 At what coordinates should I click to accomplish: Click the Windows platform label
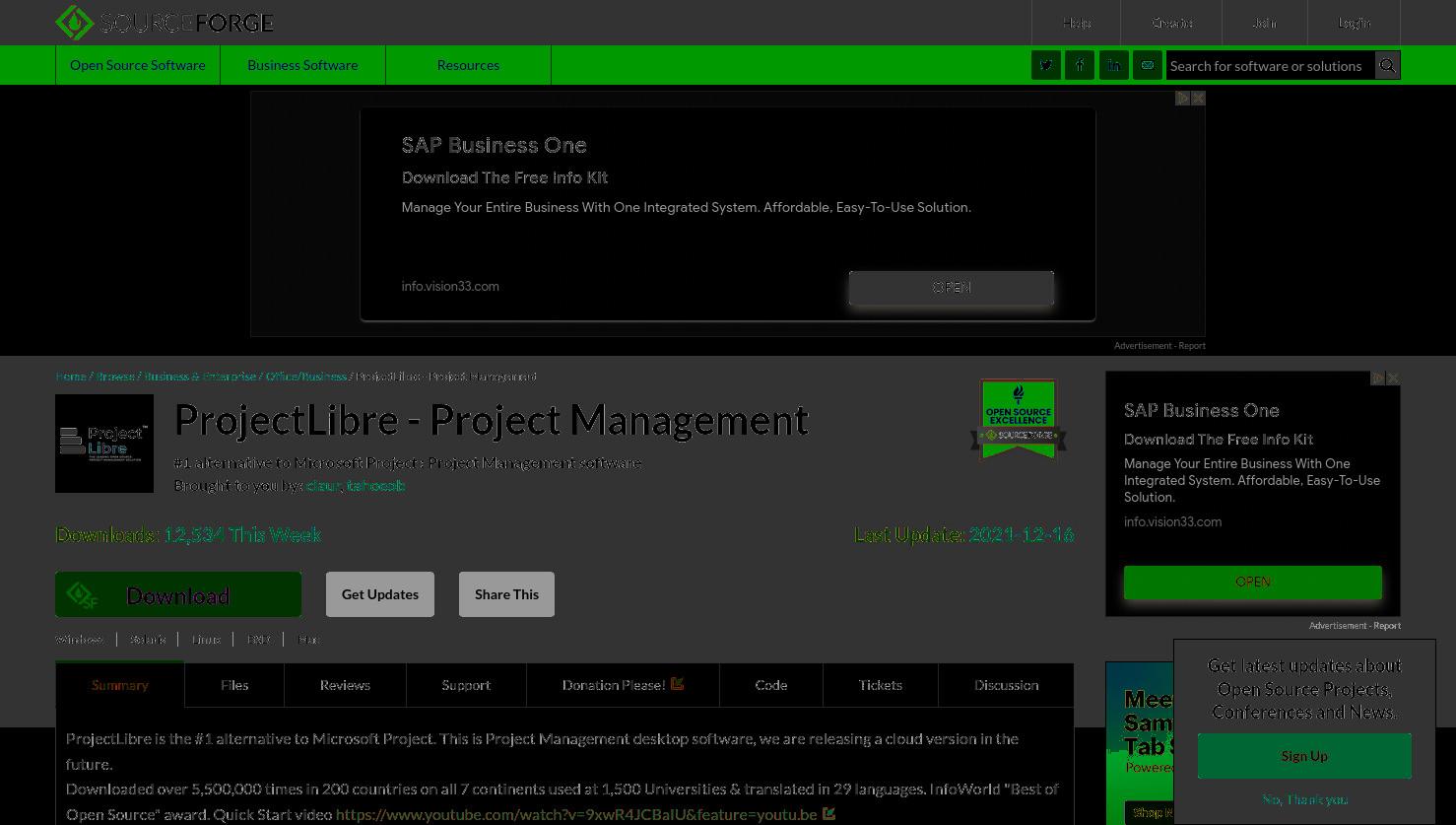pos(79,640)
